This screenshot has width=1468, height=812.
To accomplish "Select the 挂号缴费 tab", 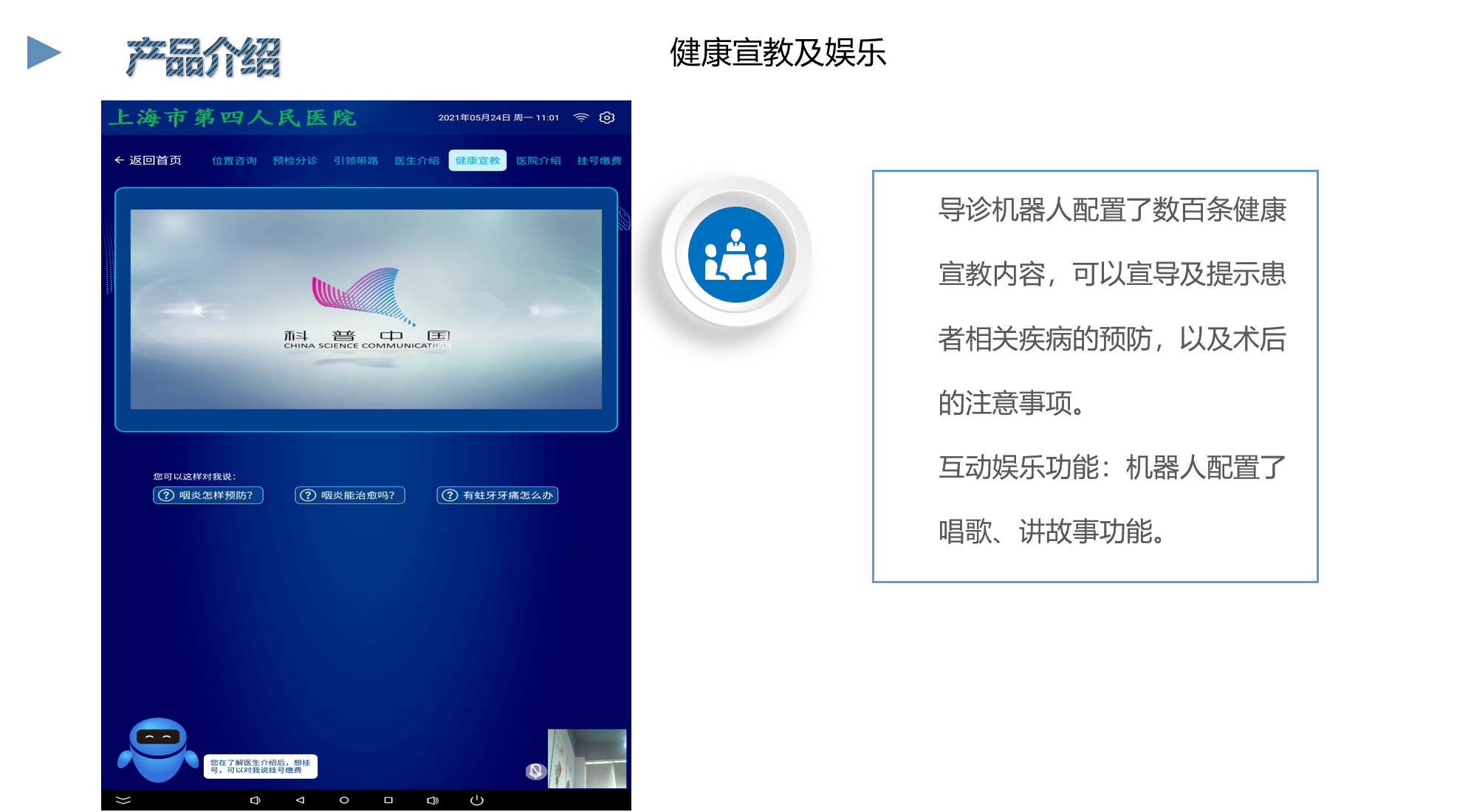I will coord(599,160).
